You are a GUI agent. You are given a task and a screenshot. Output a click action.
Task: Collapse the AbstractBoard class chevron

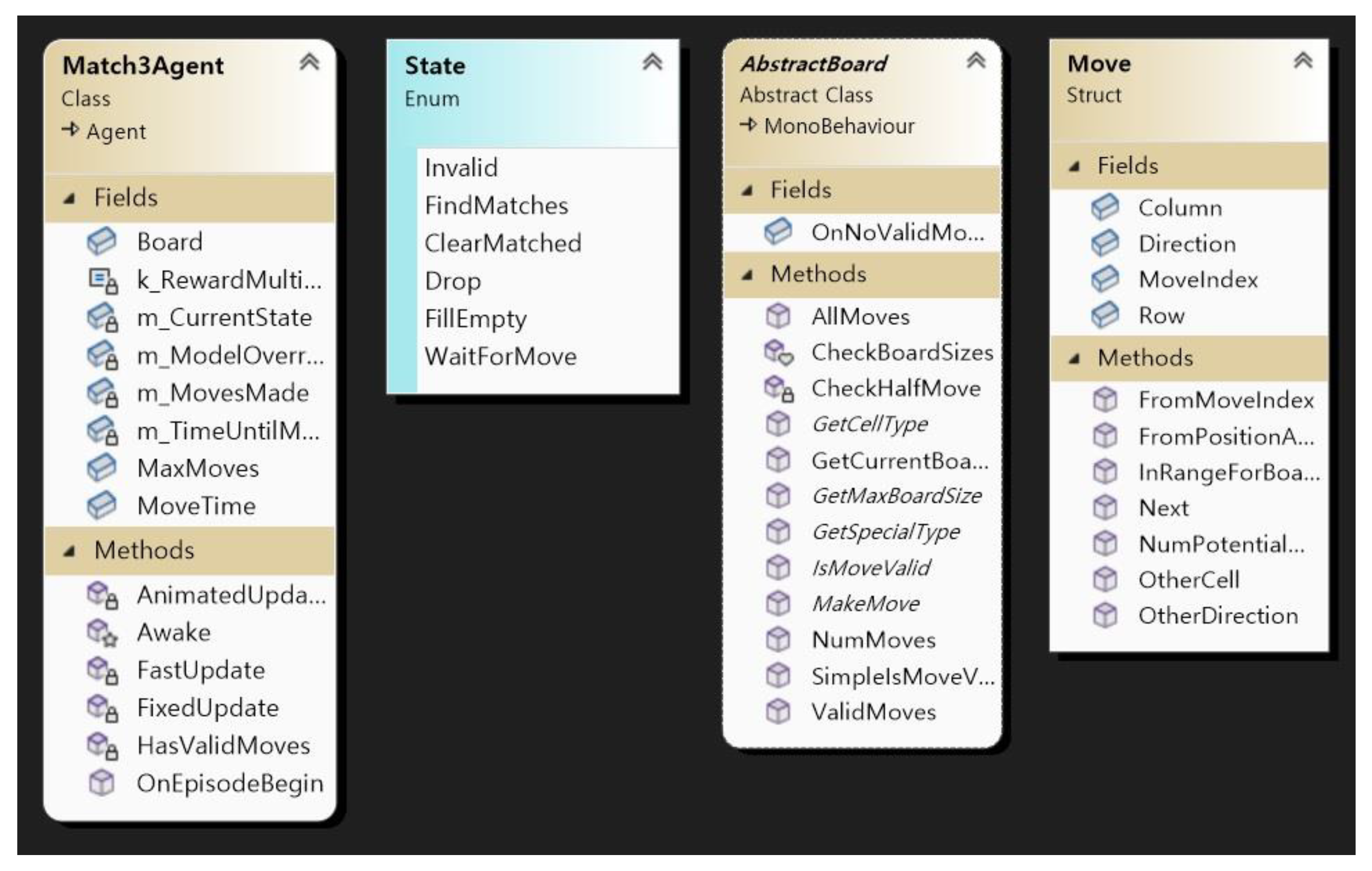[x=975, y=60]
